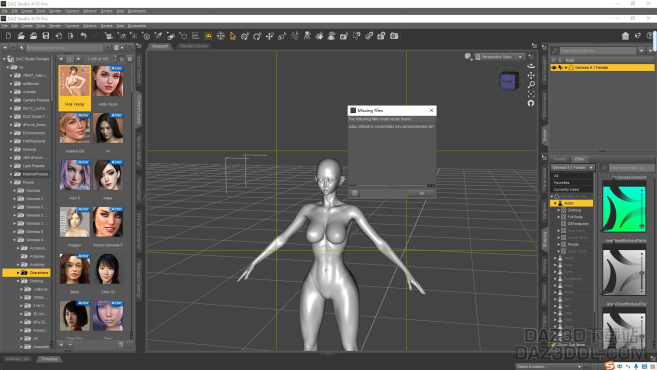Click the Sogou input method tray icon

click(610, 366)
